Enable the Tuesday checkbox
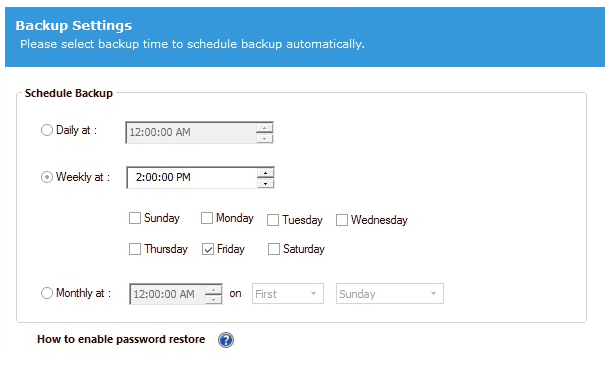612x382 pixels. (x=273, y=220)
